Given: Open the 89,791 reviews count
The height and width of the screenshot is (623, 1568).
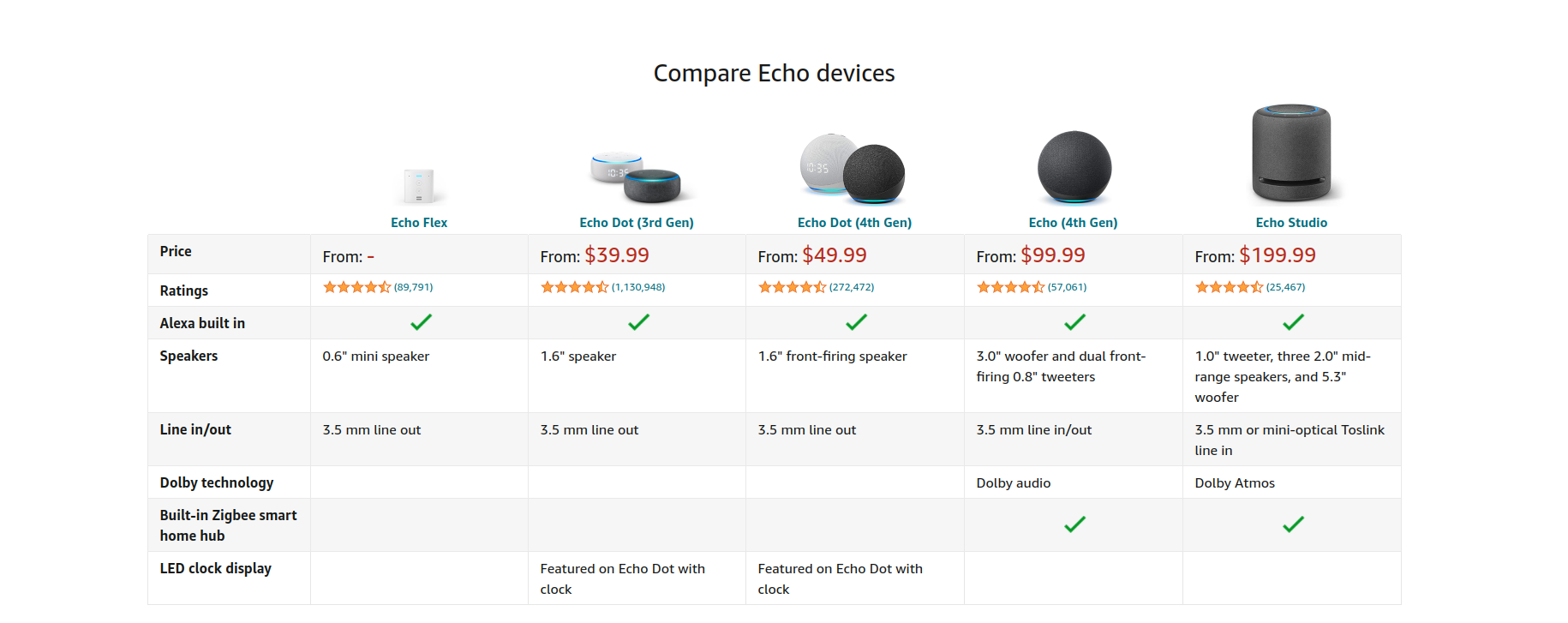Looking at the screenshot, I should [x=414, y=288].
